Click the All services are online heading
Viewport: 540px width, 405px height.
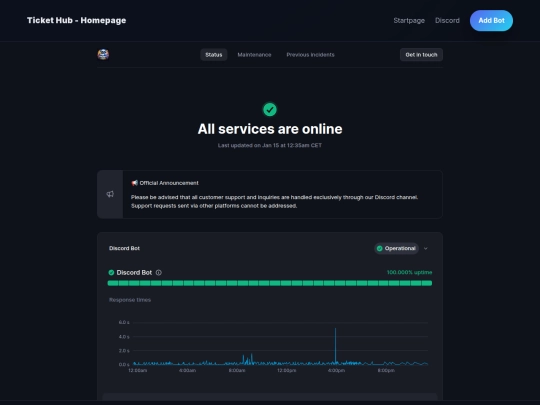click(270, 129)
